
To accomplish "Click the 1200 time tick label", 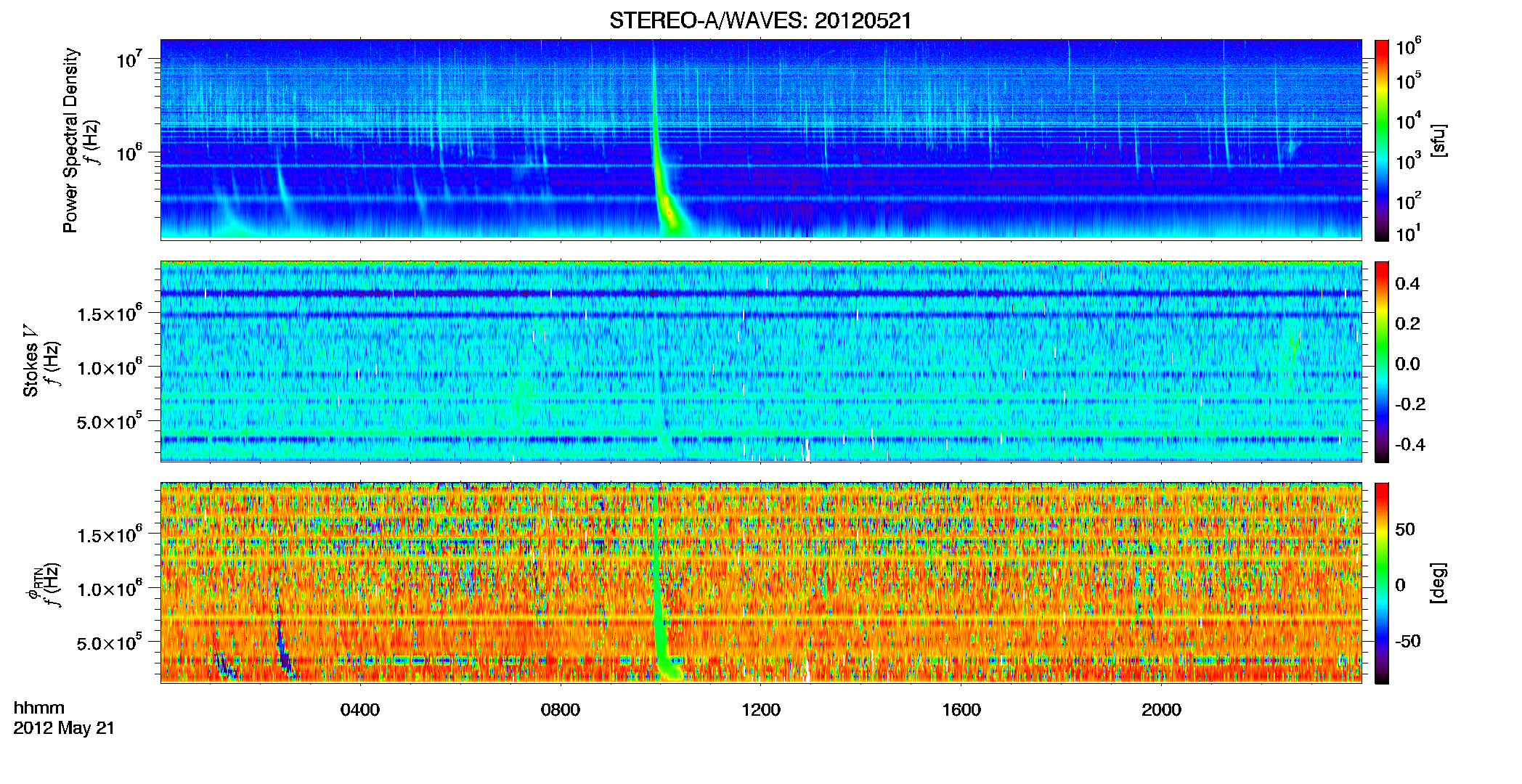I will pos(761,710).
